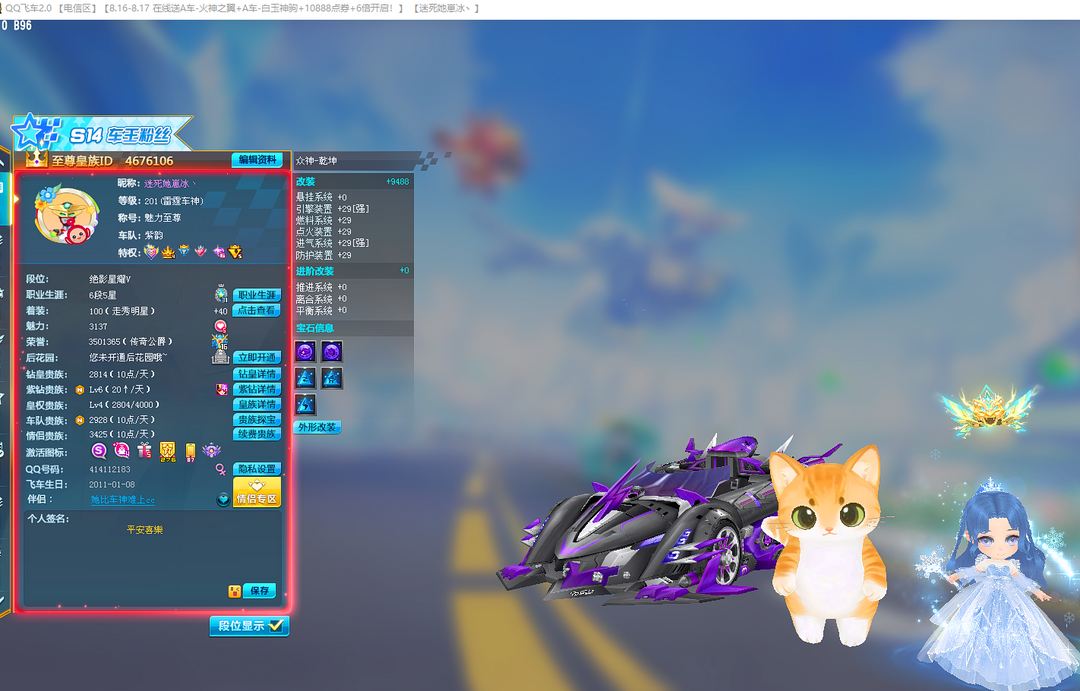1080x691 pixels.
Task: Click the first winged-heart privilege badge
Action: [151, 252]
